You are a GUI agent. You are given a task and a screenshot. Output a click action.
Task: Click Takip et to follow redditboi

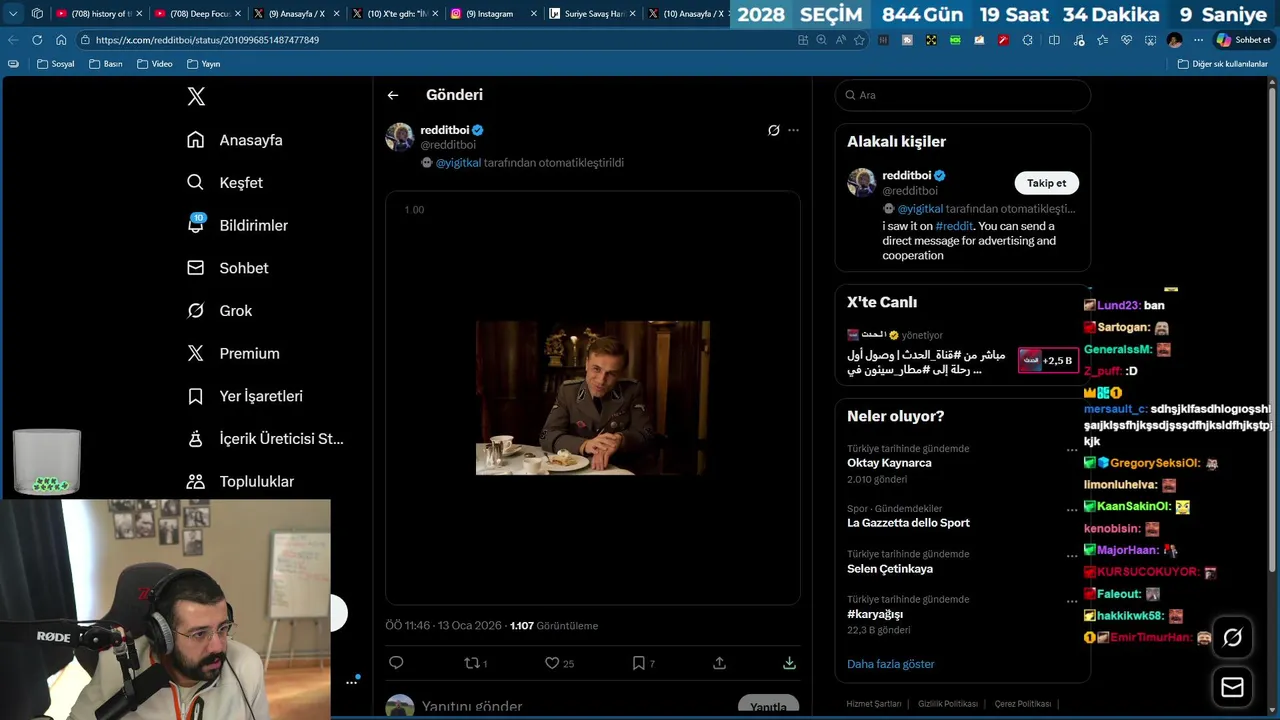1047,183
